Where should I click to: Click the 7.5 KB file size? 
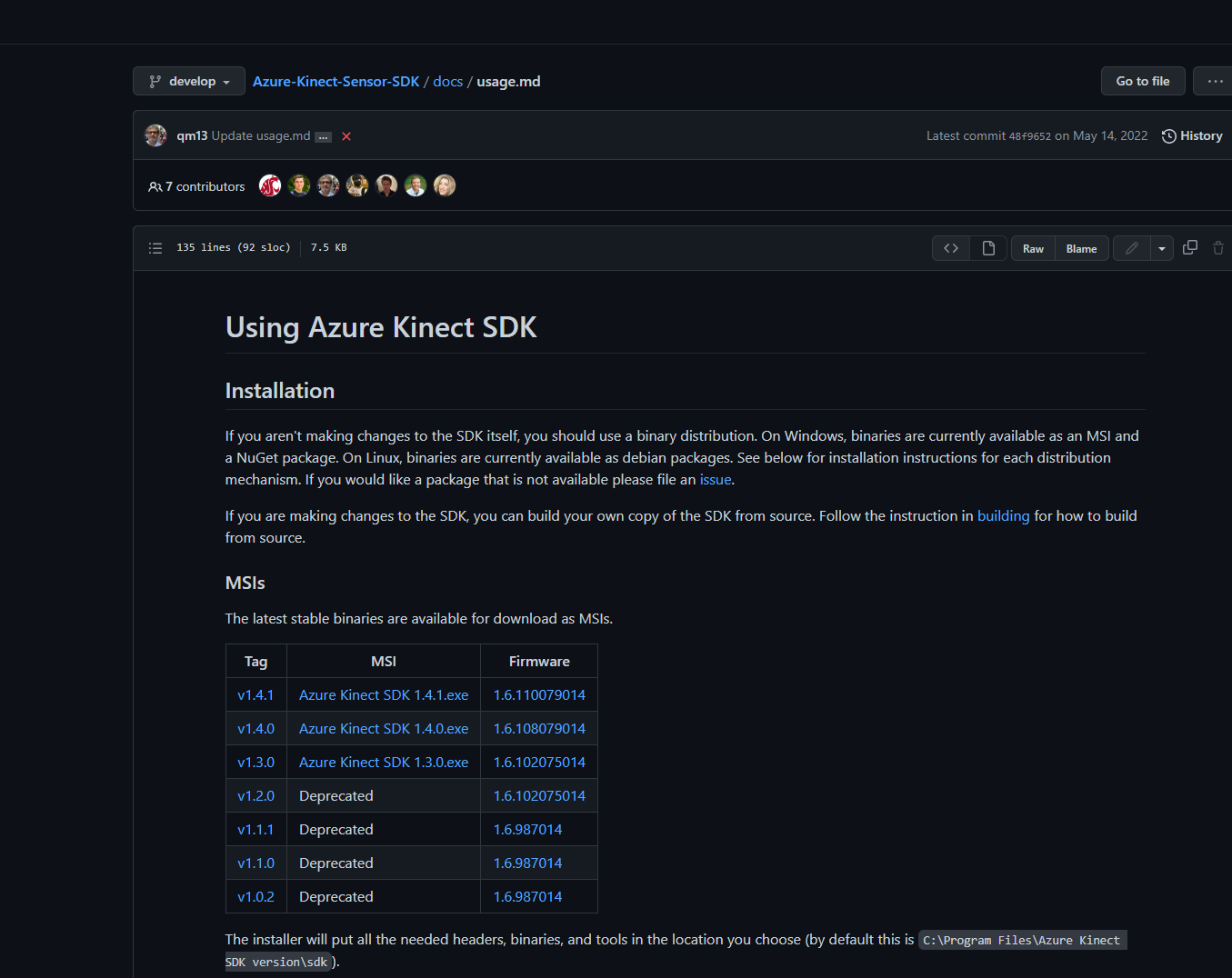pyautogui.click(x=329, y=247)
